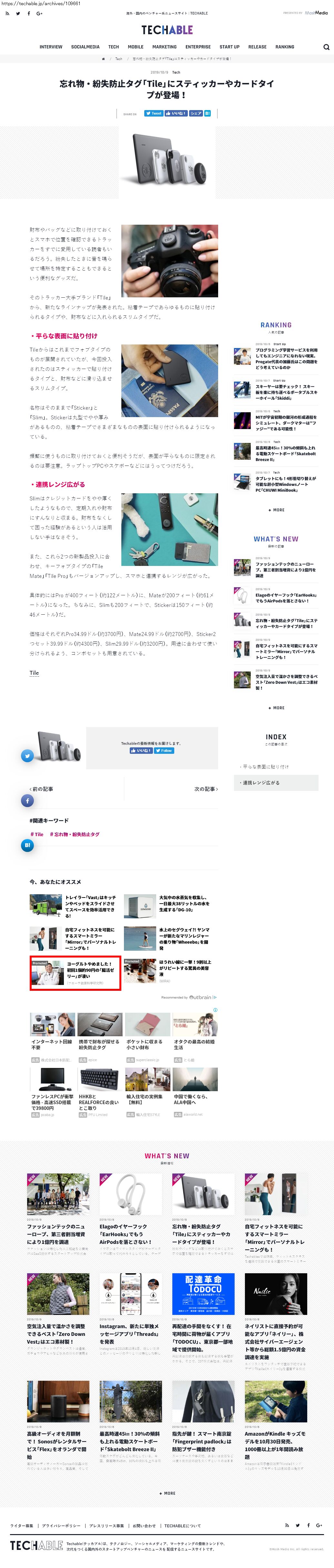
Task: Open the RELEASE menu item
Action: click(257, 47)
